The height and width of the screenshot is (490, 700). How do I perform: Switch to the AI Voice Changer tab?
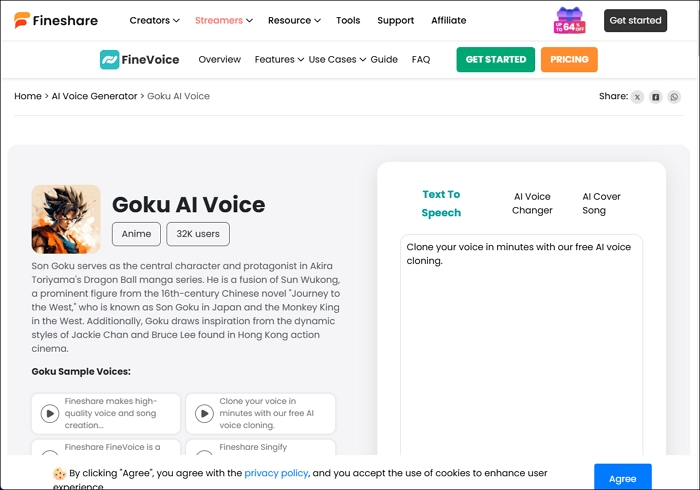pyautogui.click(x=532, y=204)
